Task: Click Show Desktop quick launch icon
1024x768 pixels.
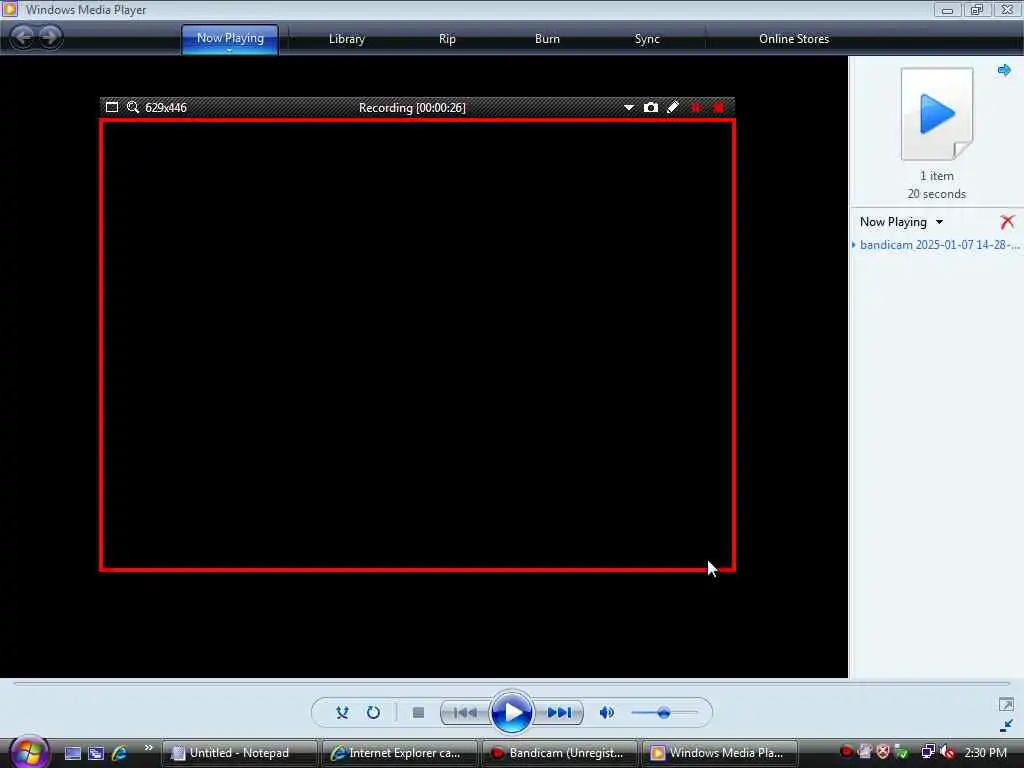Action: pos(72,753)
